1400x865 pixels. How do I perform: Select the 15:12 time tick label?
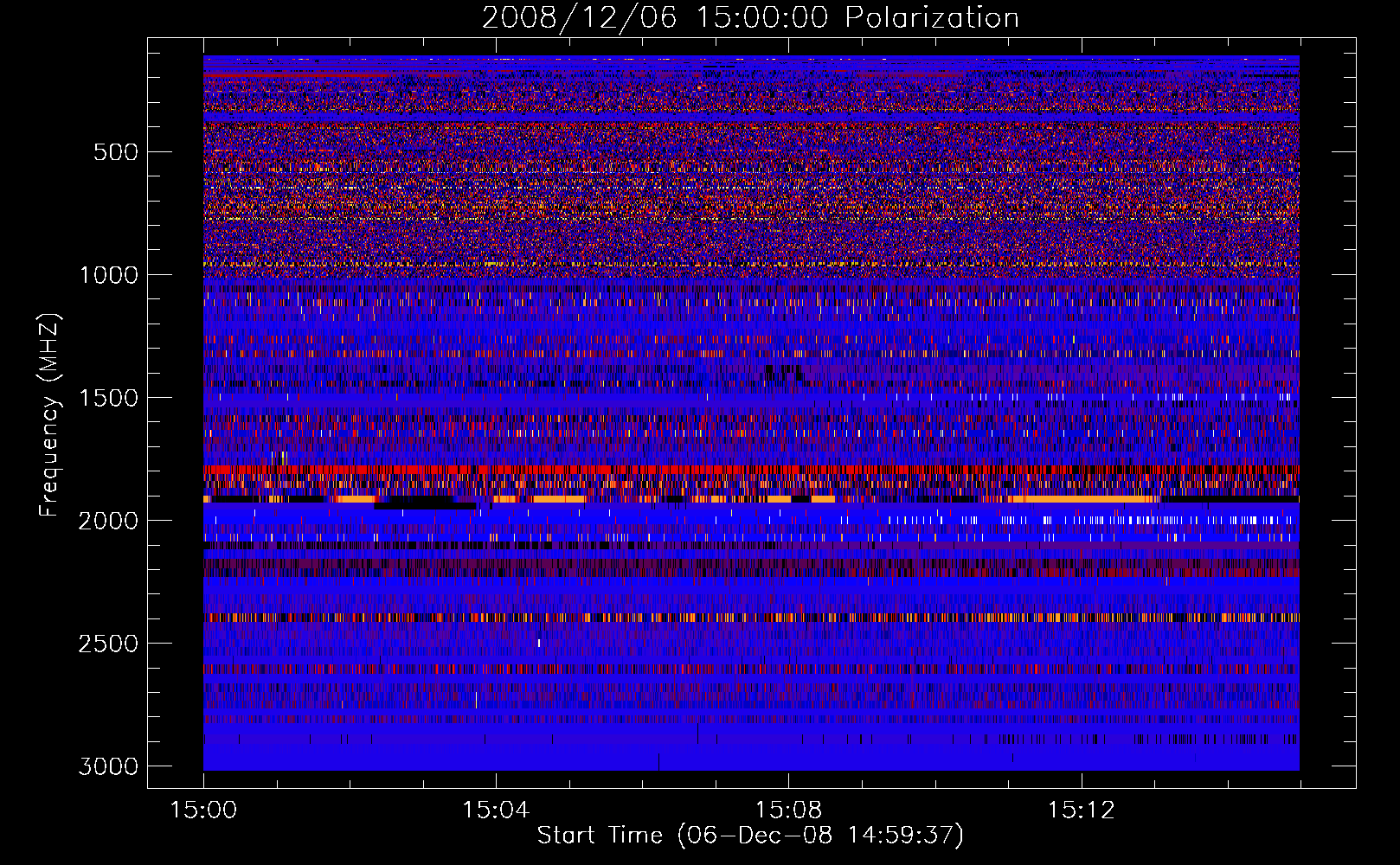coord(1081,811)
